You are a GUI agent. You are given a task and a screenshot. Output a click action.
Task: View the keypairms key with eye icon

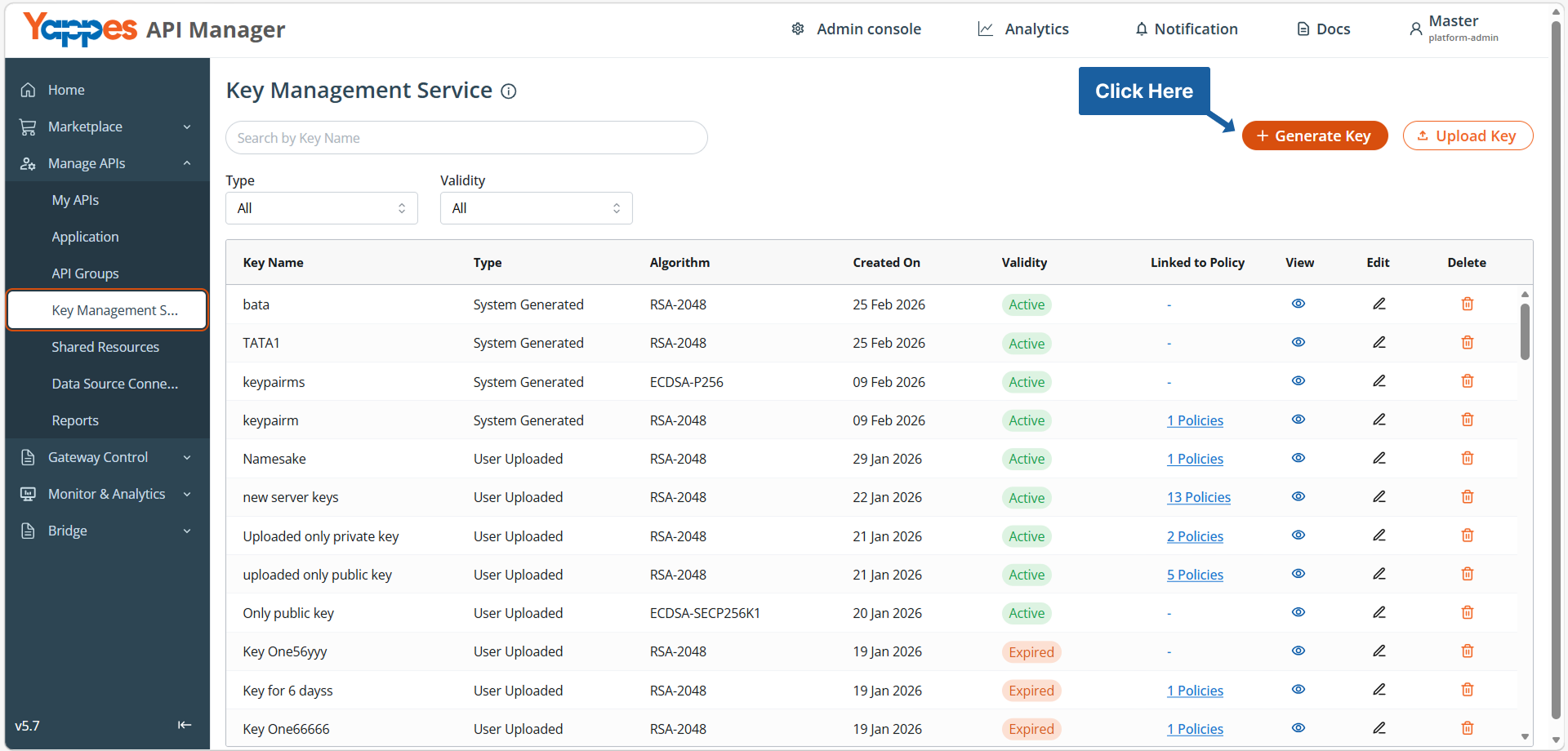coord(1298,381)
